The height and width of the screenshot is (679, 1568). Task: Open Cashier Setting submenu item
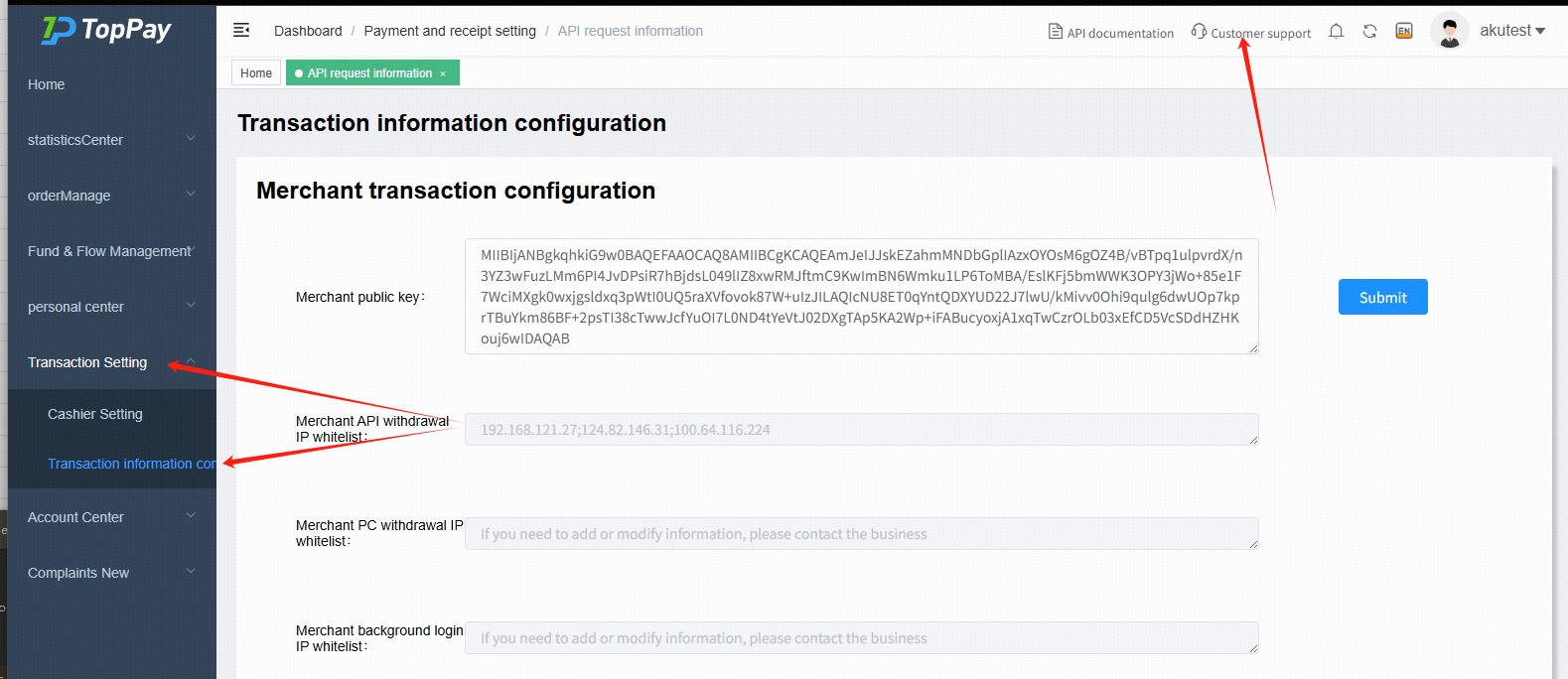point(112,414)
